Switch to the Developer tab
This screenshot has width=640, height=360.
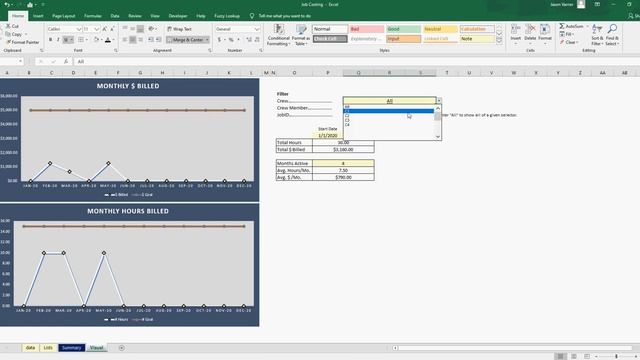pos(178,16)
